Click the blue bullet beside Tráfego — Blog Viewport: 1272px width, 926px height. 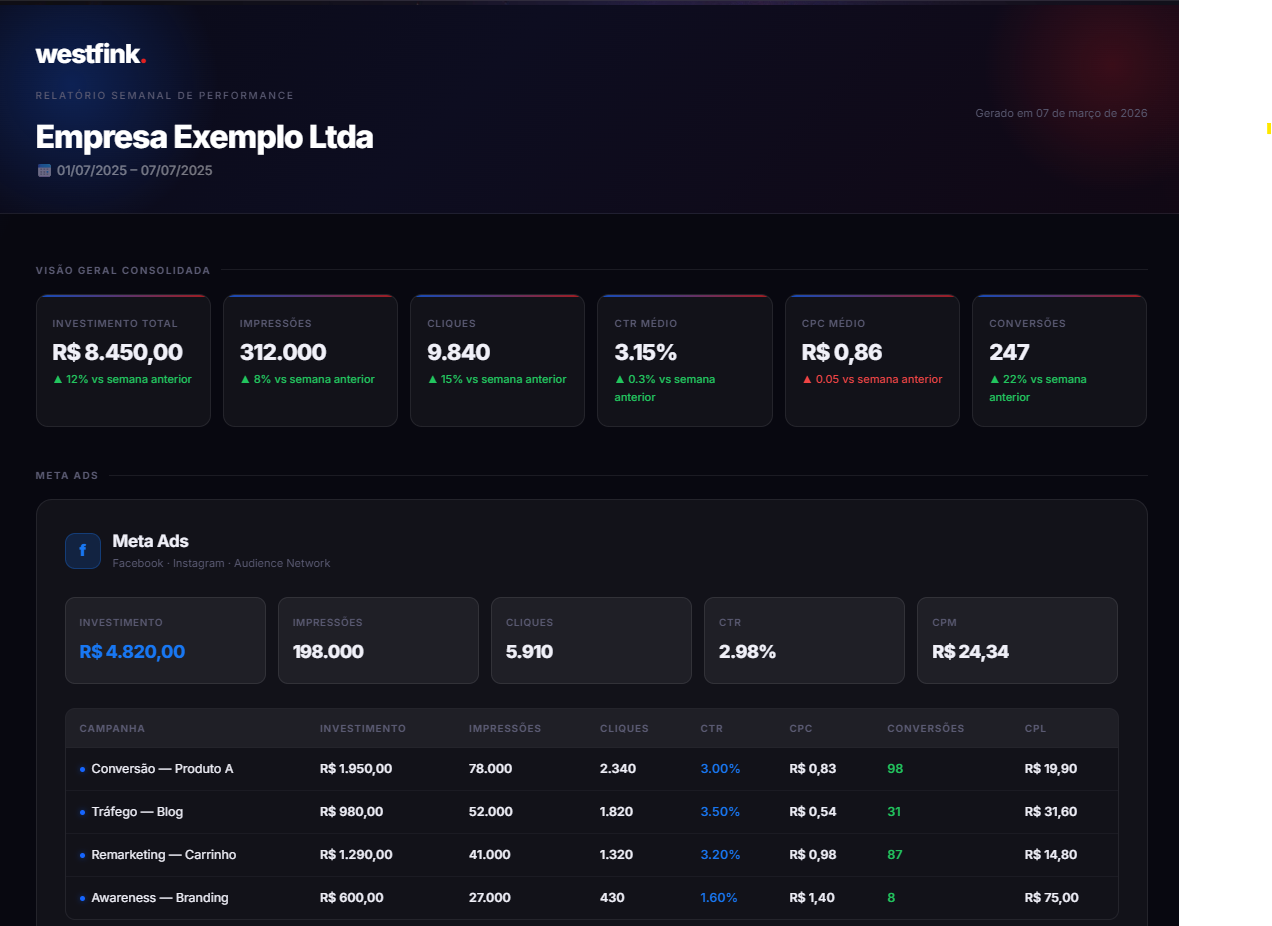[82, 812]
